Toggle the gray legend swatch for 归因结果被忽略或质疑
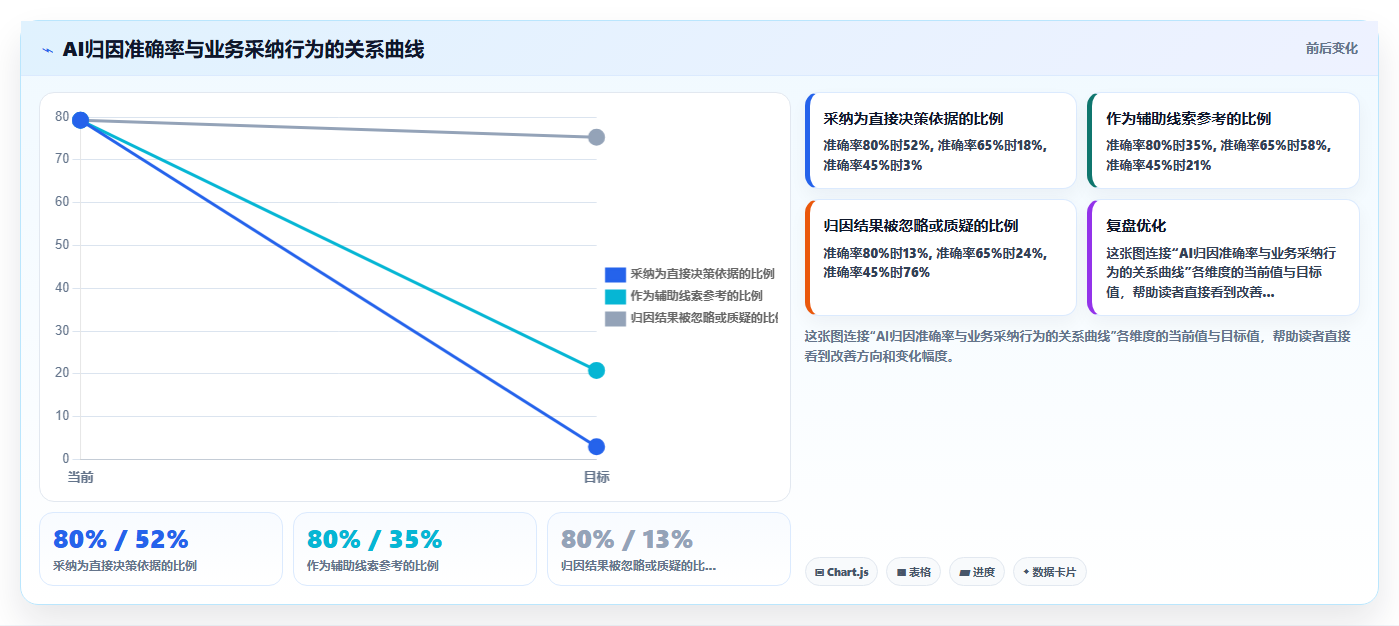1399x626 pixels. click(615, 318)
